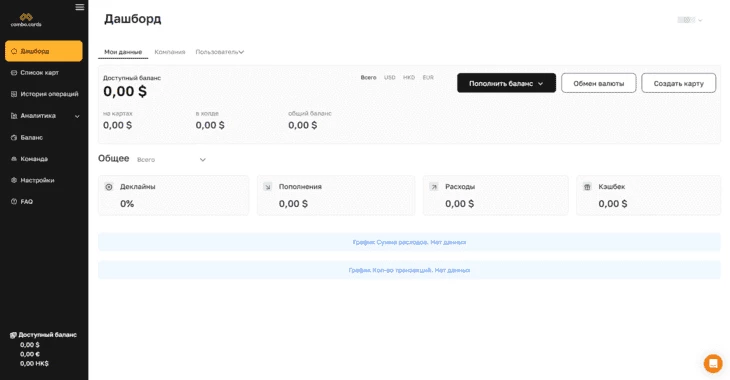Viewport: 730px width, 380px height.
Task: Open the Дашборд sidebar item
Action: tap(44, 51)
